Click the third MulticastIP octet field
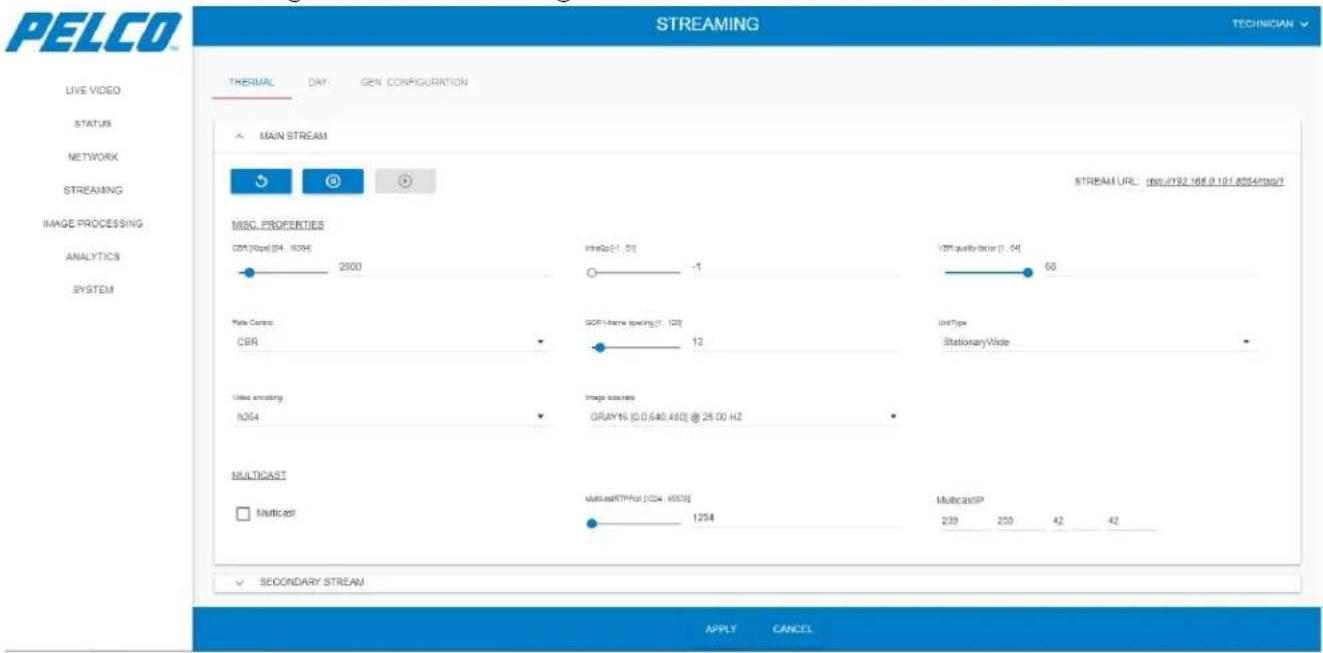The image size is (1323, 653). (x=1075, y=521)
